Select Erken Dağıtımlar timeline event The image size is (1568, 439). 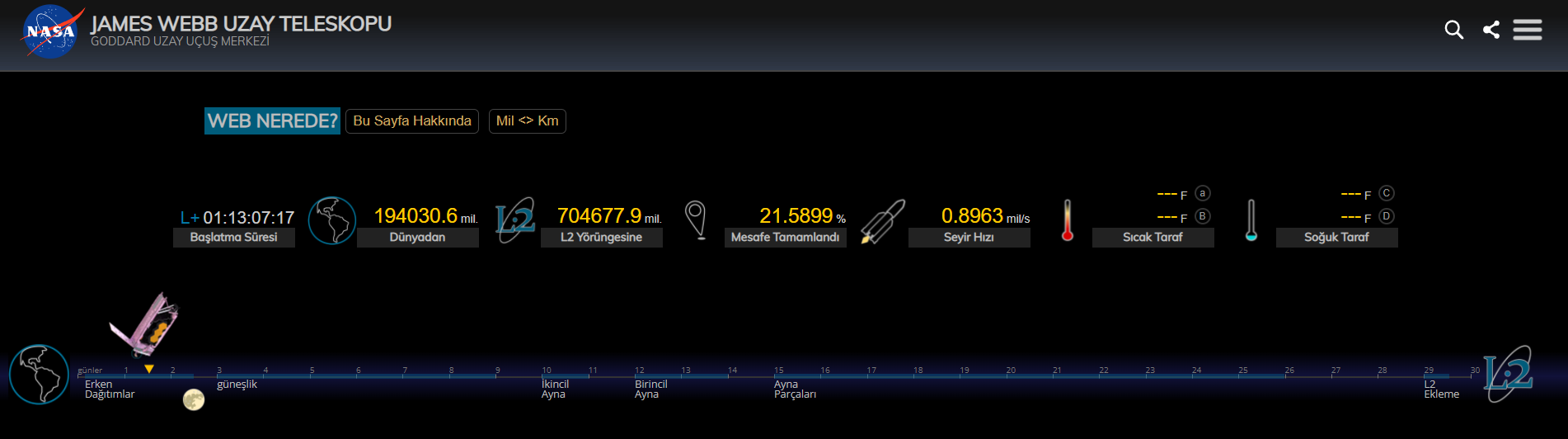(110, 389)
